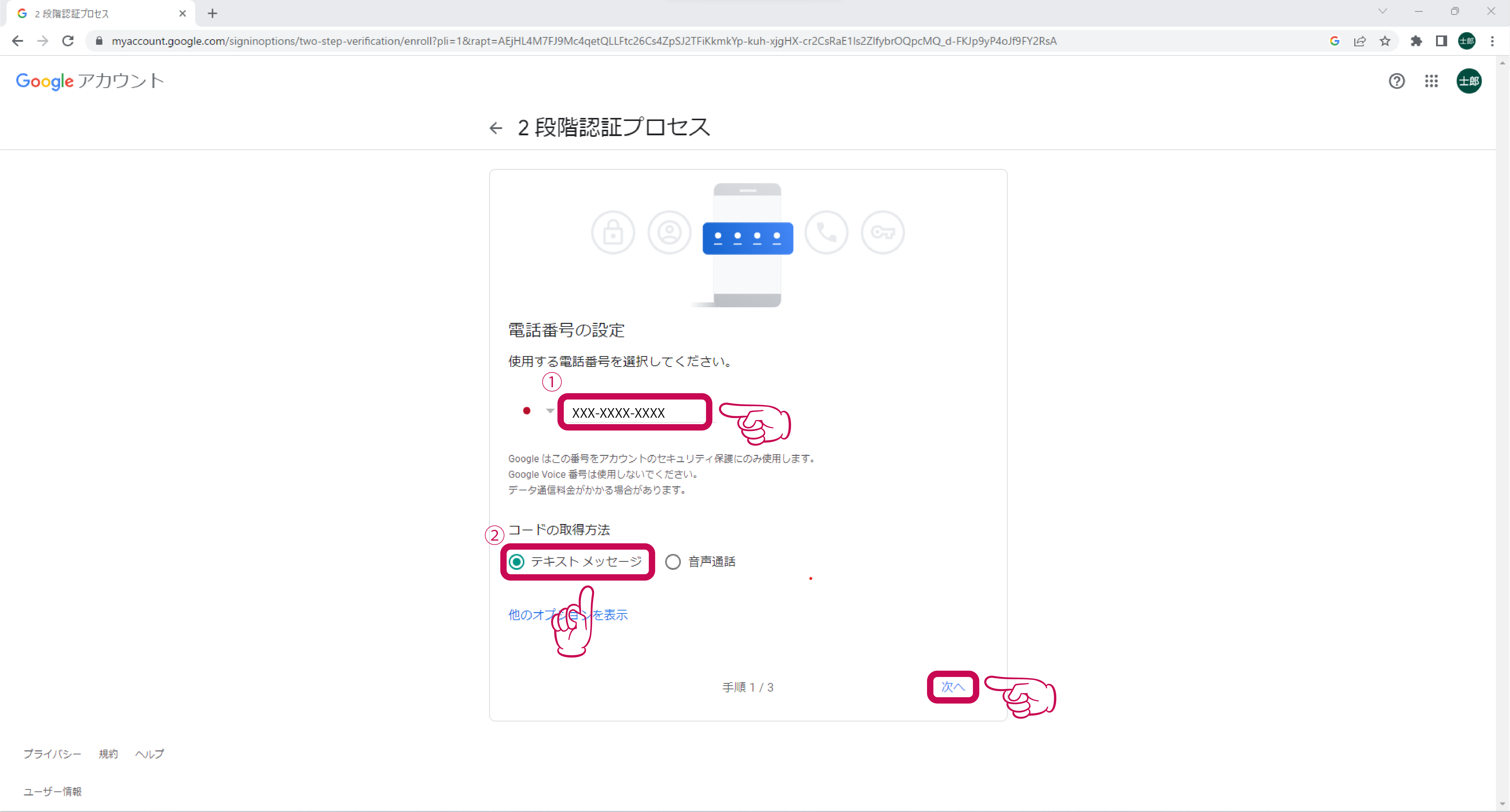Bookmark this page with star icon

1385,41
